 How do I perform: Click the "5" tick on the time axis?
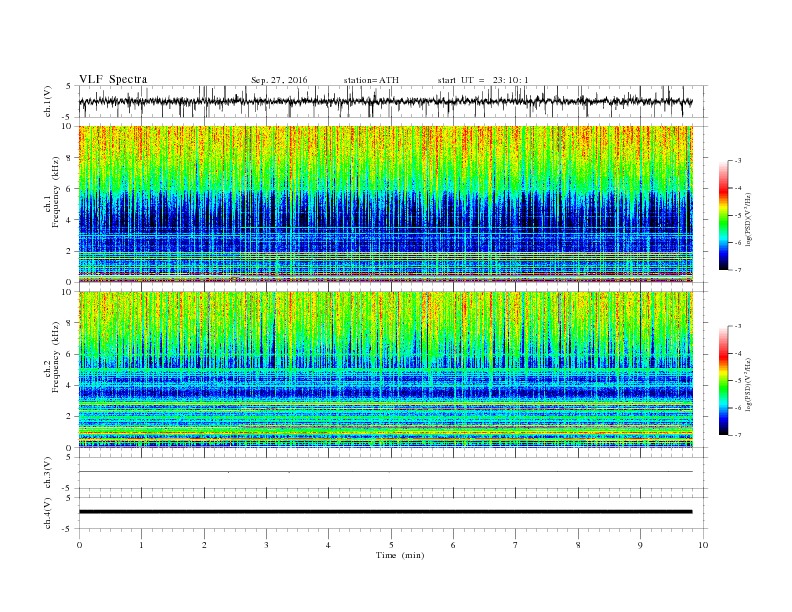coord(391,545)
